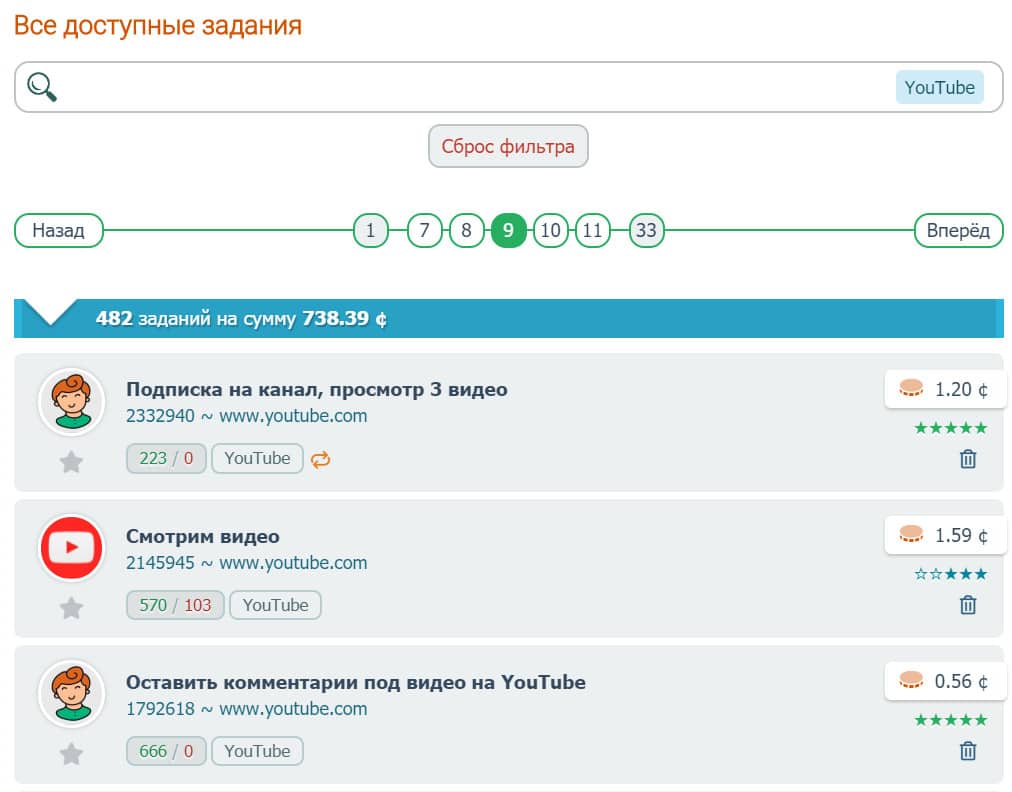Toggle favorite star for 'Смотрим видео'
This screenshot has width=1012, height=792.
[71, 608]
